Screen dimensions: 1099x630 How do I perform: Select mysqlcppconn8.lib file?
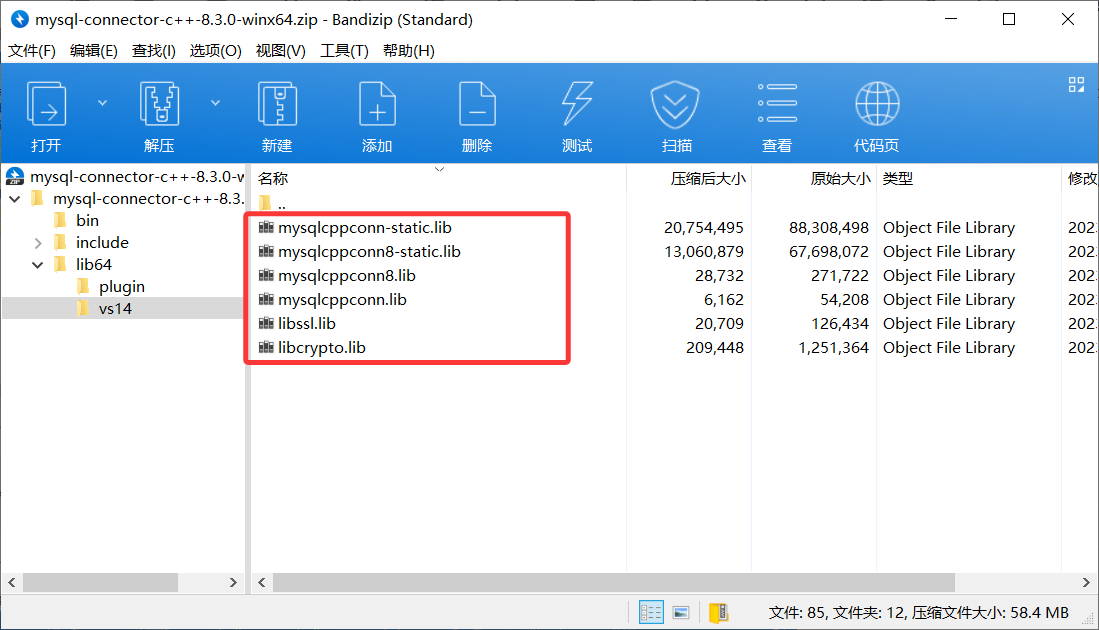[346, 275]
